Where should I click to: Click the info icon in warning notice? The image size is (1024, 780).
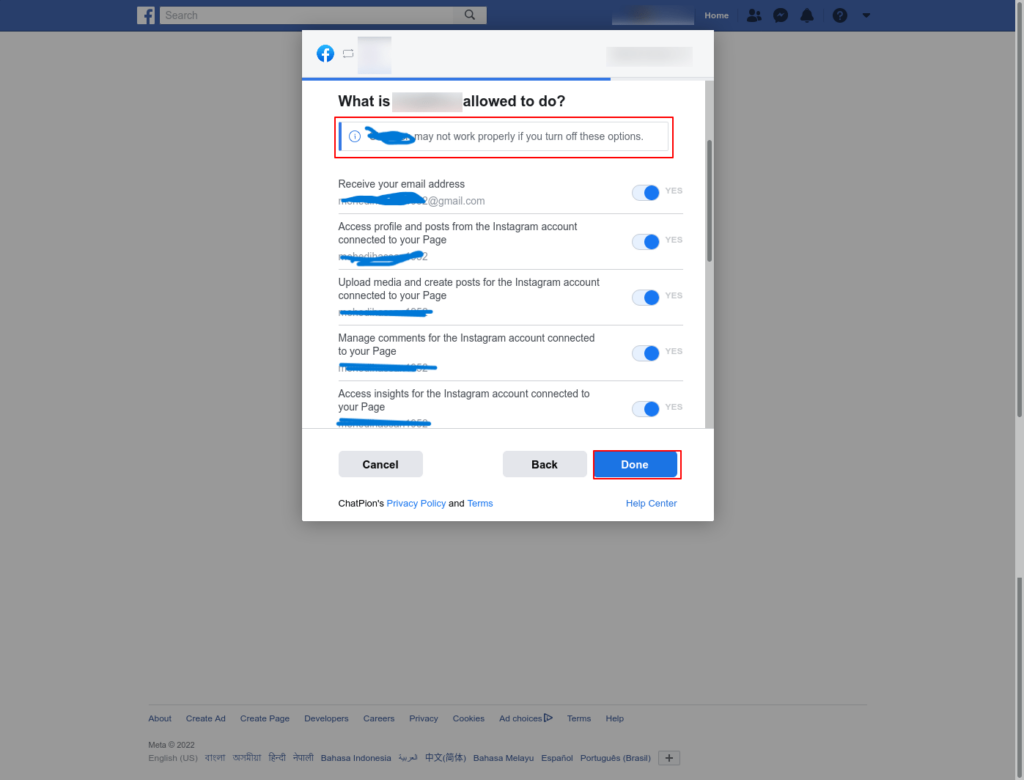[x=355, y=137]
